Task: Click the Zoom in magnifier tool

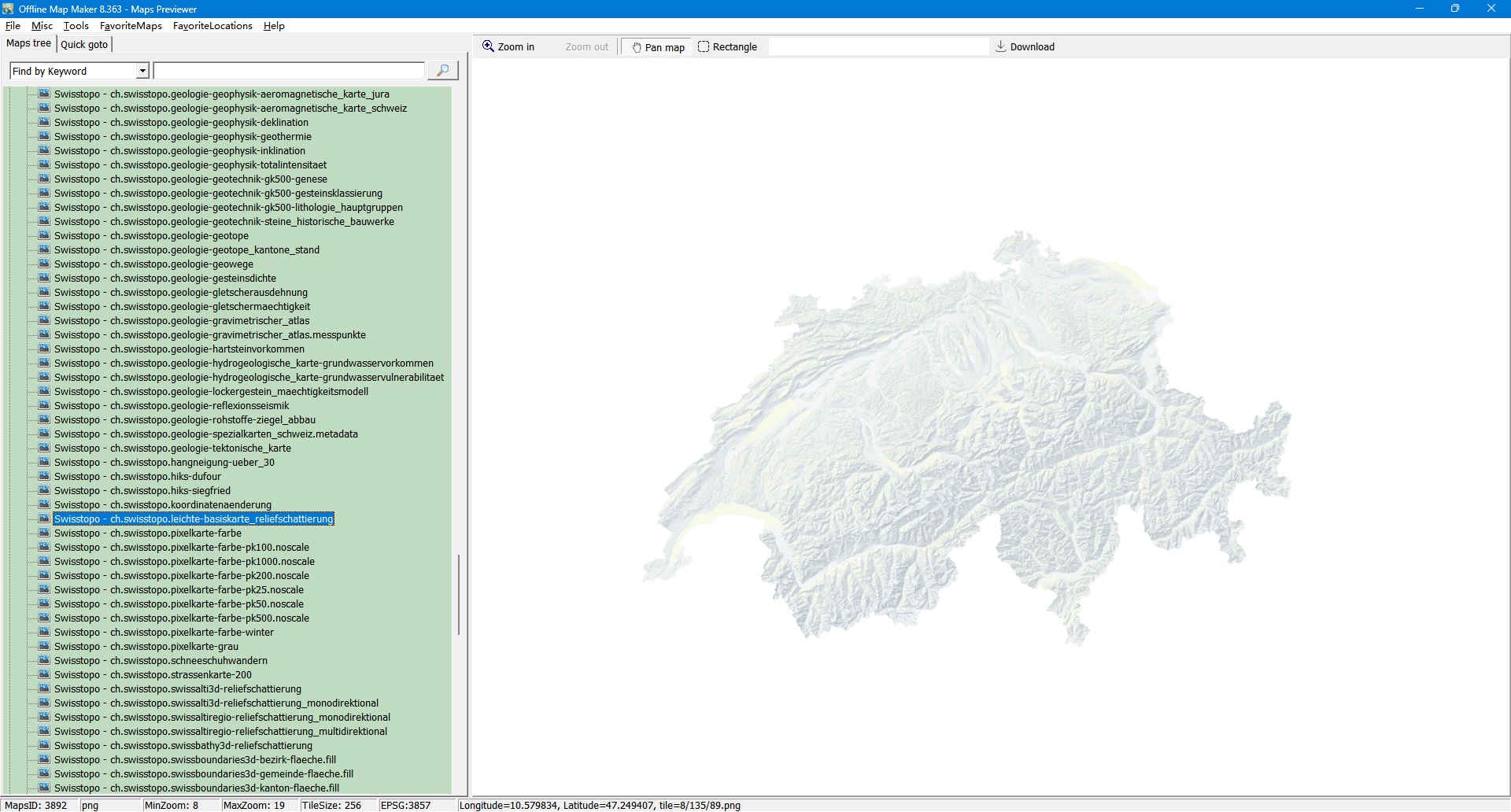Action: click(508, 47)
